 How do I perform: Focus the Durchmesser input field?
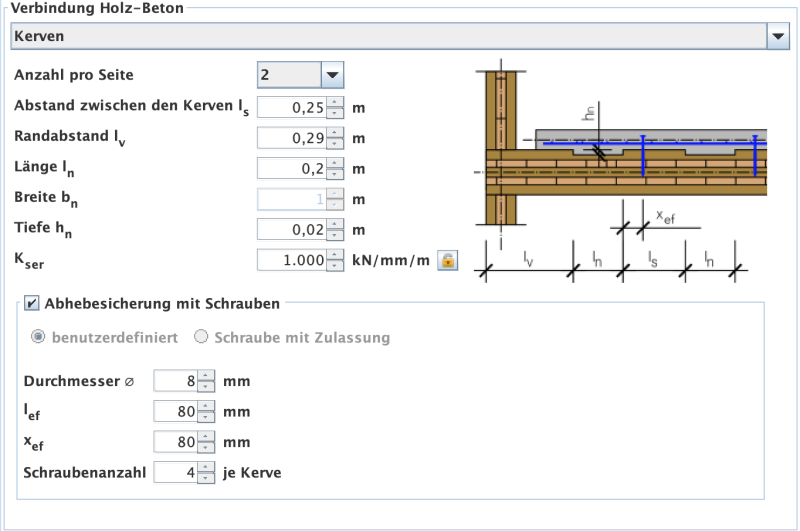[x=175, y=381]
